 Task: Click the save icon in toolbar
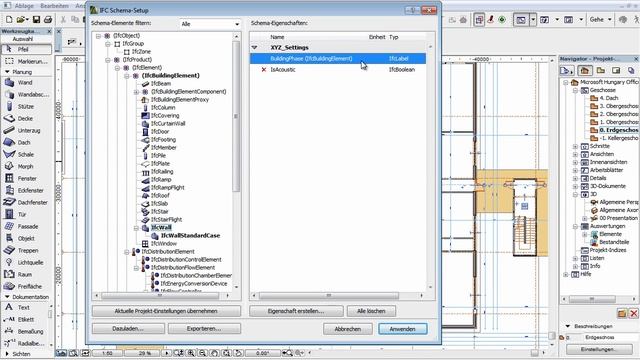click(x=36, y=19)
